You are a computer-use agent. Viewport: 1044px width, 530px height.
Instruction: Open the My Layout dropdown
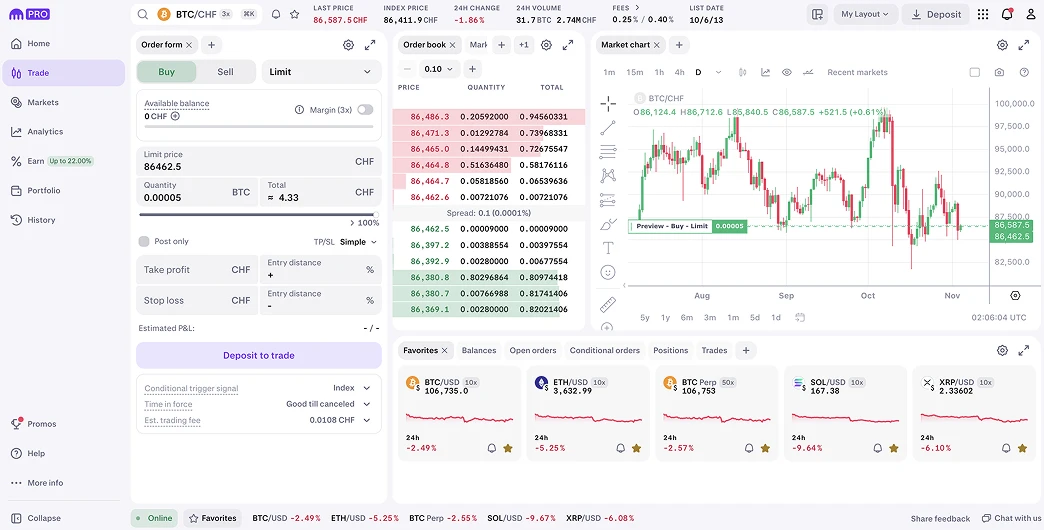click(x=866, y=14)
